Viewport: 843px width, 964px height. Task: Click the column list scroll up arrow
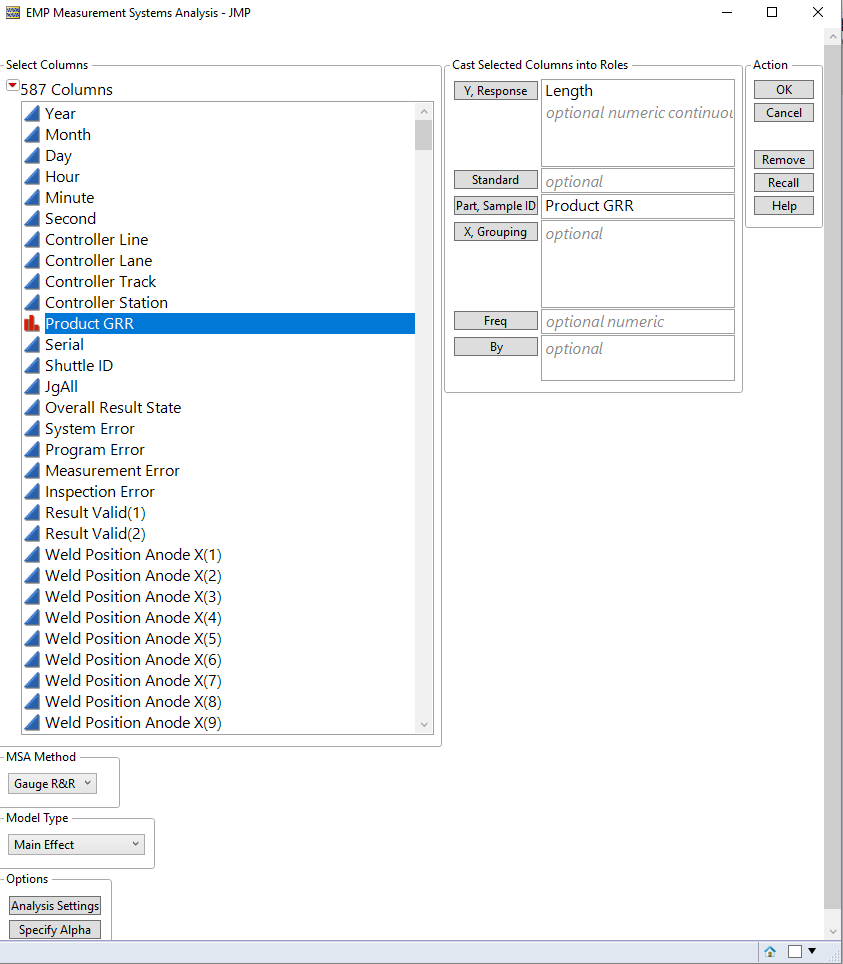(x=423, y=112)
